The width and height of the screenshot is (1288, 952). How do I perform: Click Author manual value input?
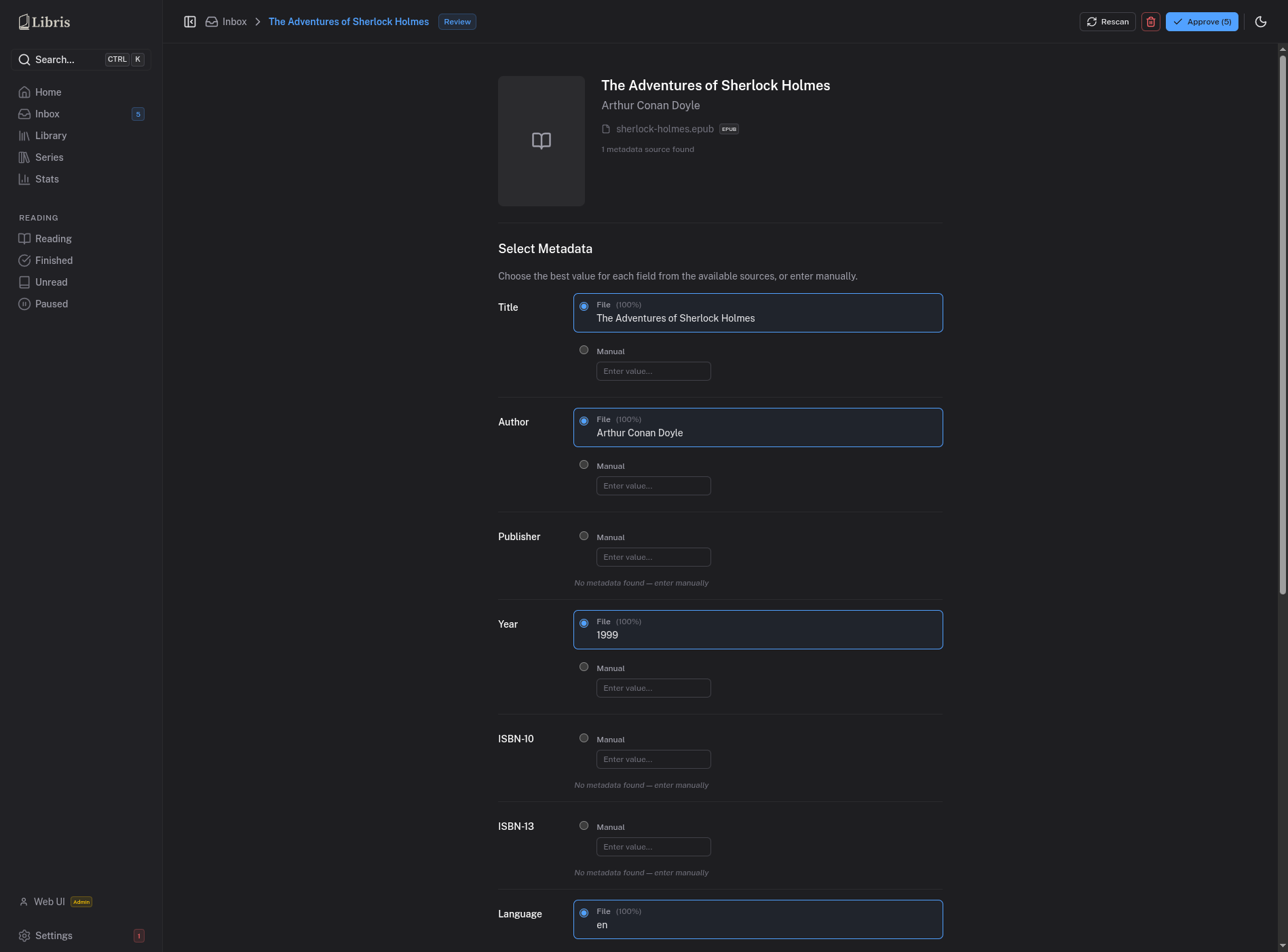654,486
